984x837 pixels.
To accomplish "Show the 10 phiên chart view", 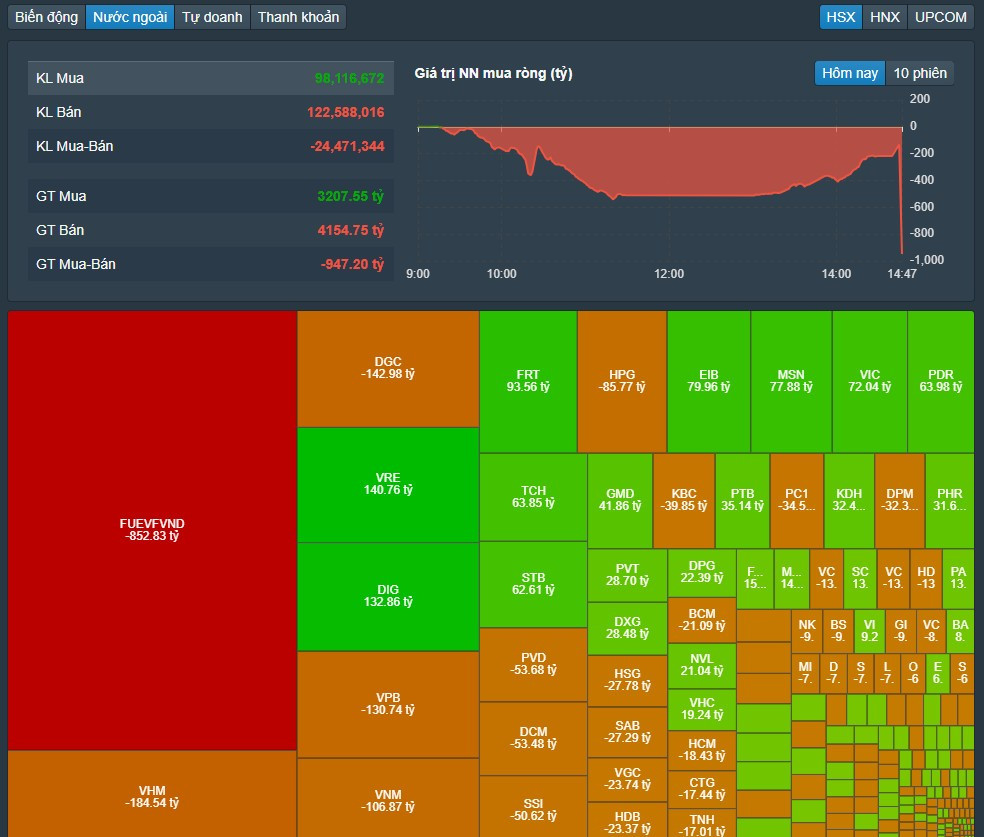I will [x=920, y=73].
